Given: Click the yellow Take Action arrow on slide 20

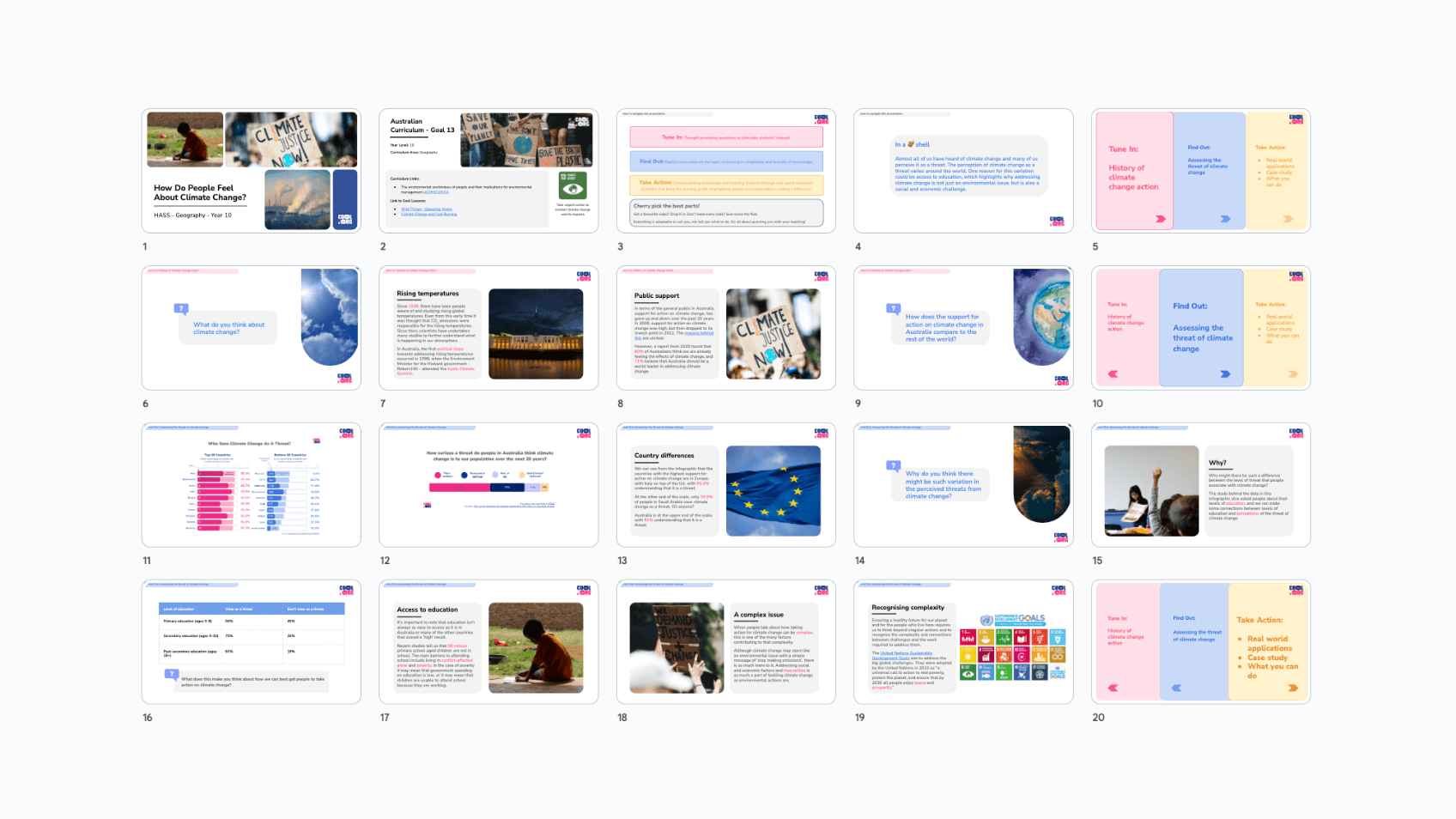Looking at the screenshot, I should [1292, 687].
